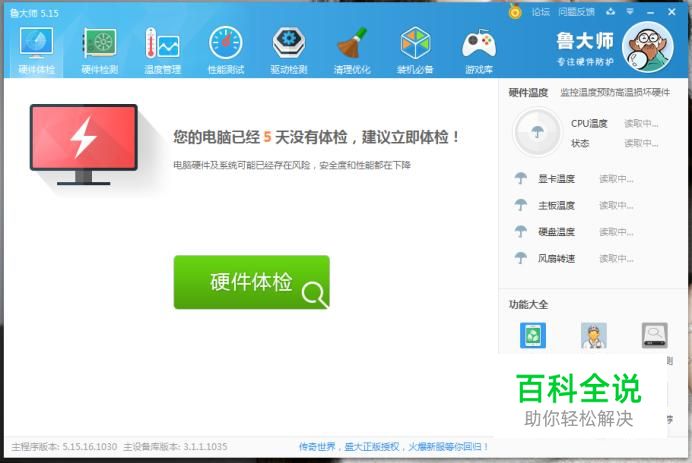Click the umbrella icon beside 显卡温度

coord(521,178)
